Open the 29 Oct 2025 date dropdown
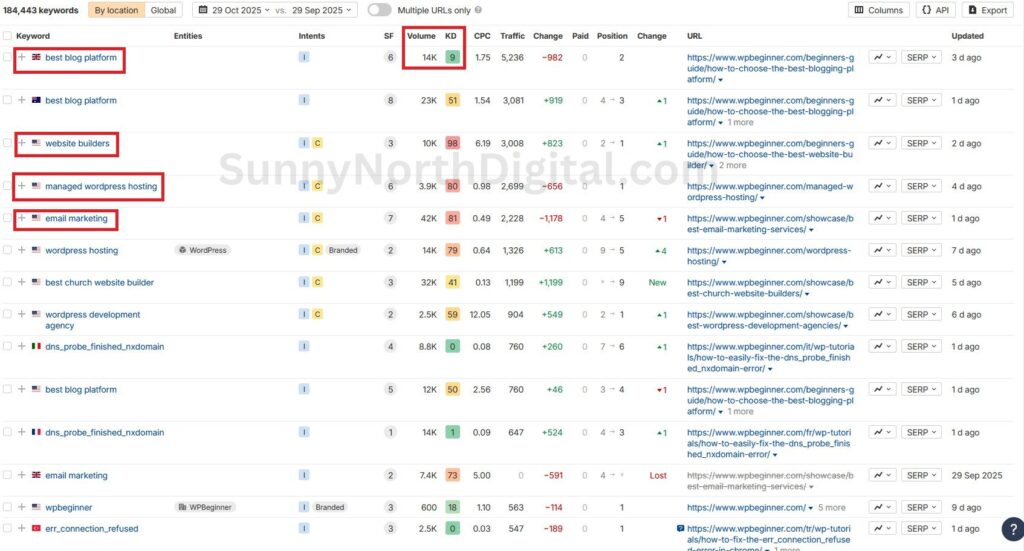Image resolution: width=1024 pixels, height=551 pixels. click(240, 10)
